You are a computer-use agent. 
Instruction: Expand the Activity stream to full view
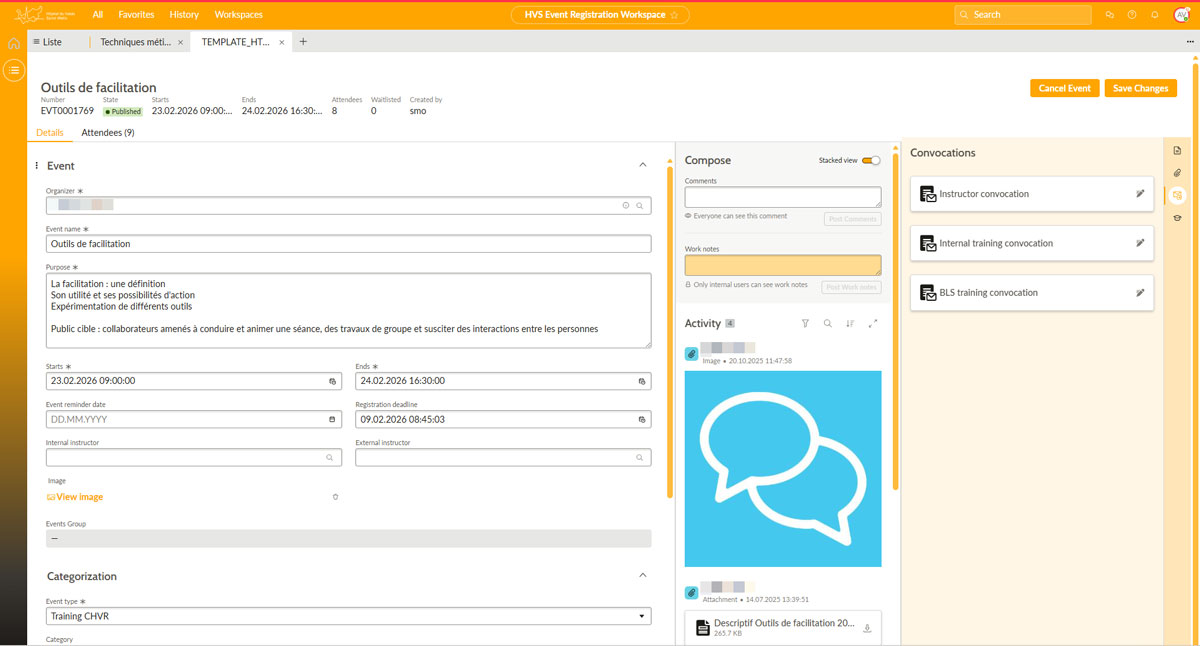(x=873, y=324)
